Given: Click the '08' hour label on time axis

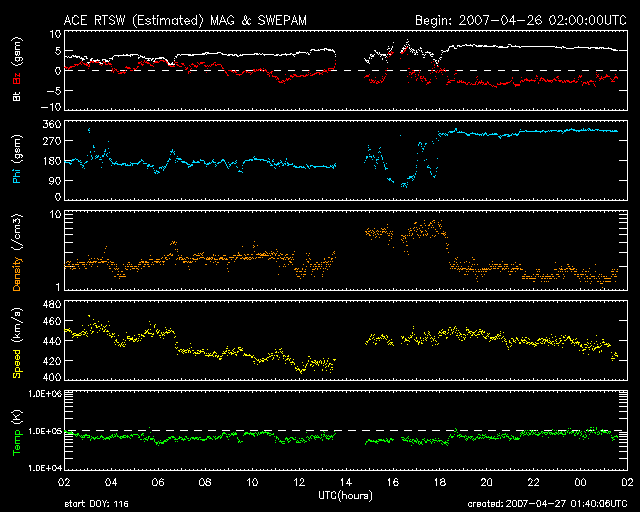Looking at the screenshot, I should [x=205, y=482].
